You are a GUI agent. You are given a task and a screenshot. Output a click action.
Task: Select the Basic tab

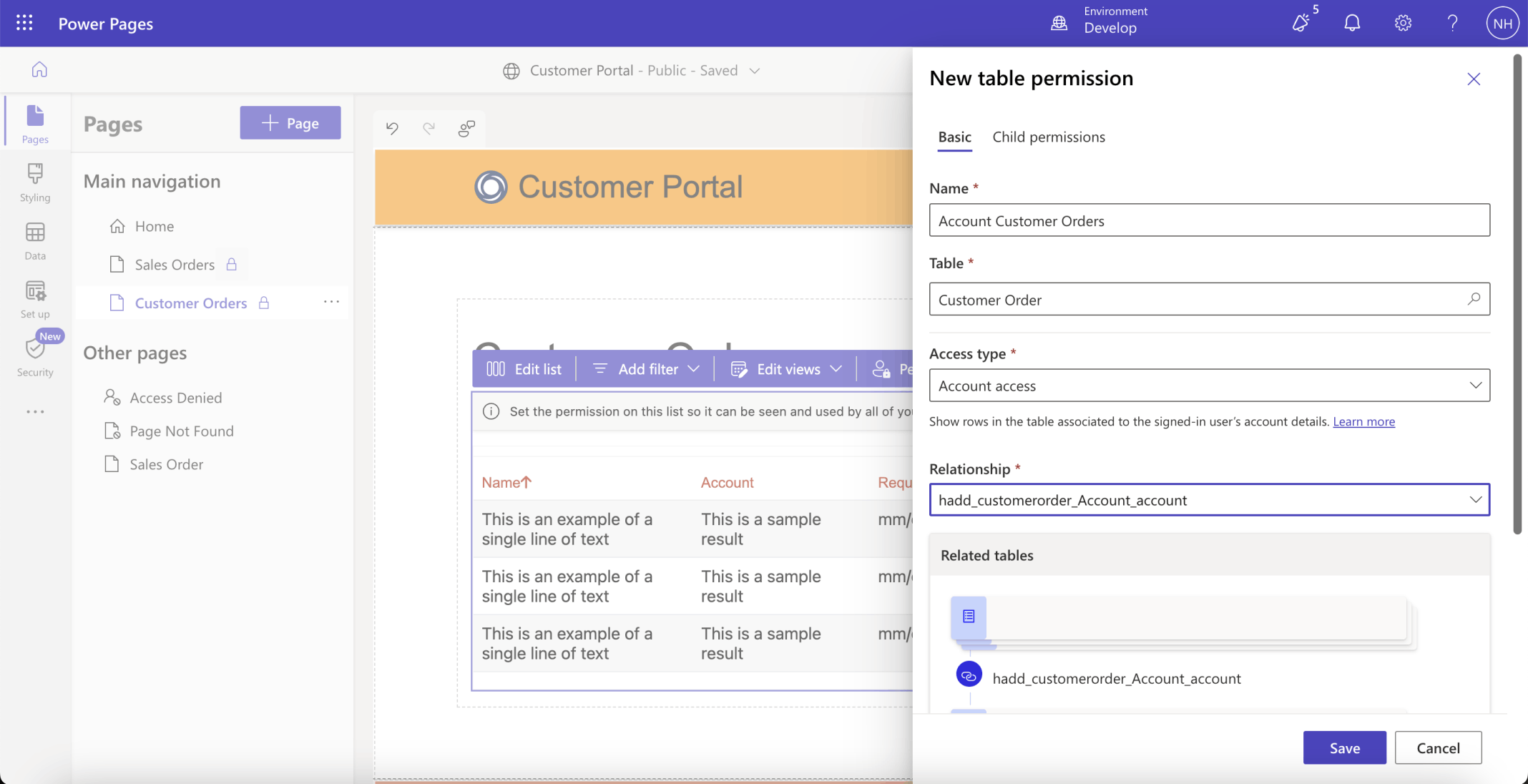click(954, 137)
